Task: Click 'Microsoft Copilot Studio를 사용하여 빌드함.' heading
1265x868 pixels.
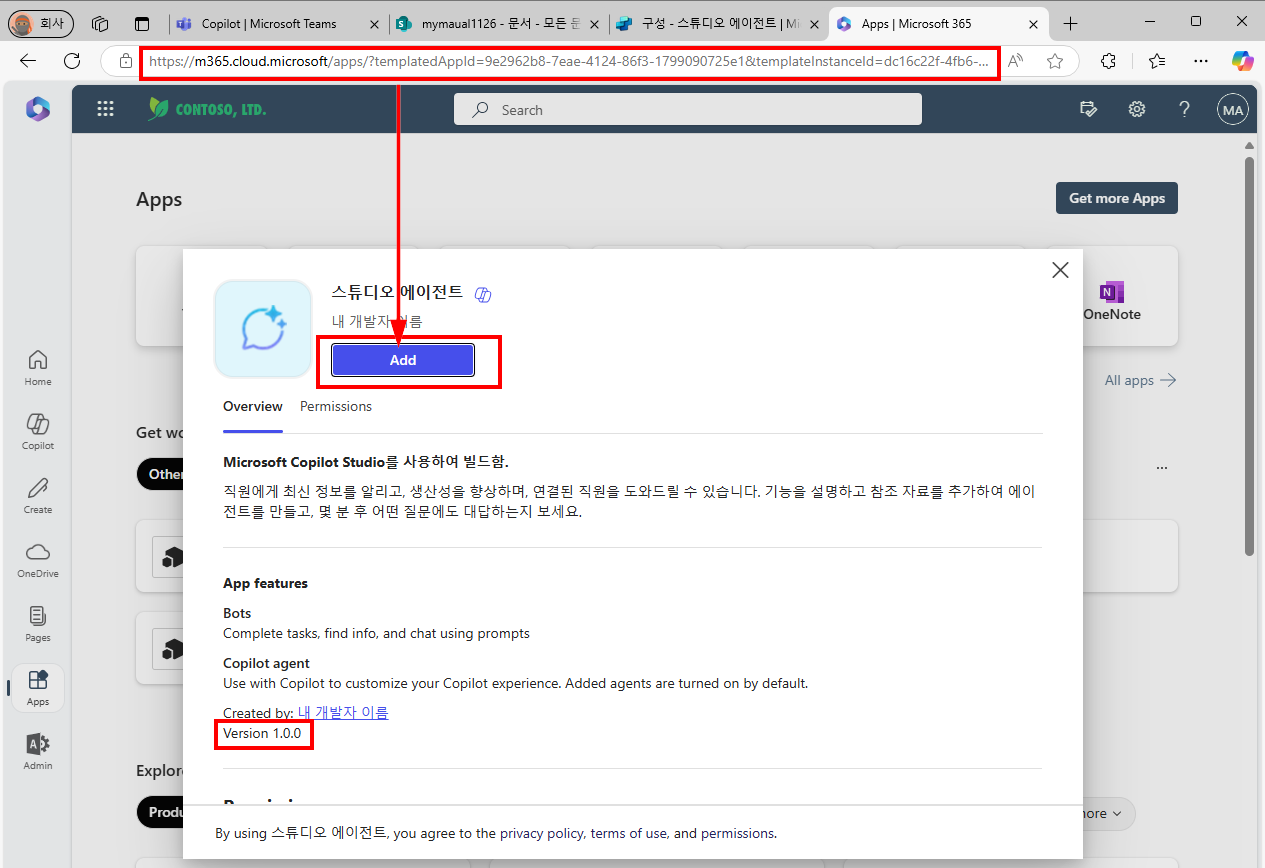Action: point(366,462)
